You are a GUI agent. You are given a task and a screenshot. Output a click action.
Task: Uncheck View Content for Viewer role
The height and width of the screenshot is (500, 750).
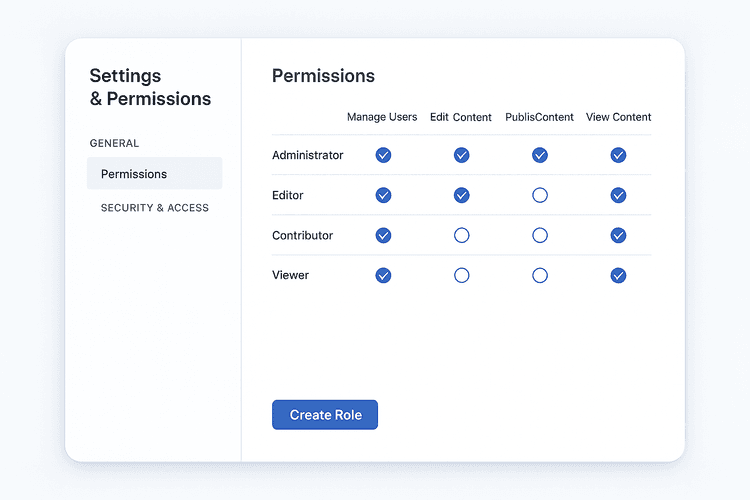click(x=618, y=275)
